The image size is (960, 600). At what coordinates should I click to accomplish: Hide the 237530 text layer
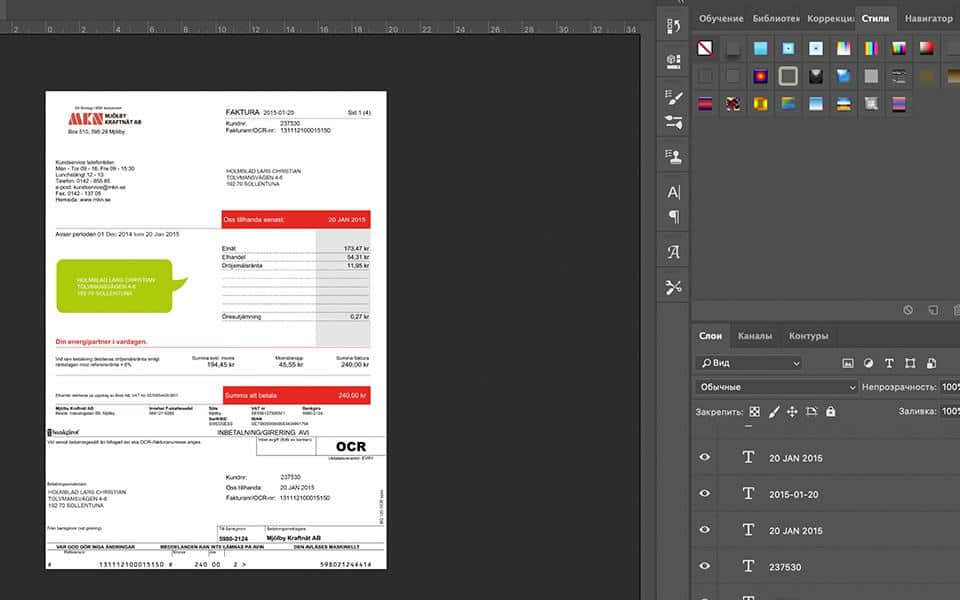pos(705,566)
